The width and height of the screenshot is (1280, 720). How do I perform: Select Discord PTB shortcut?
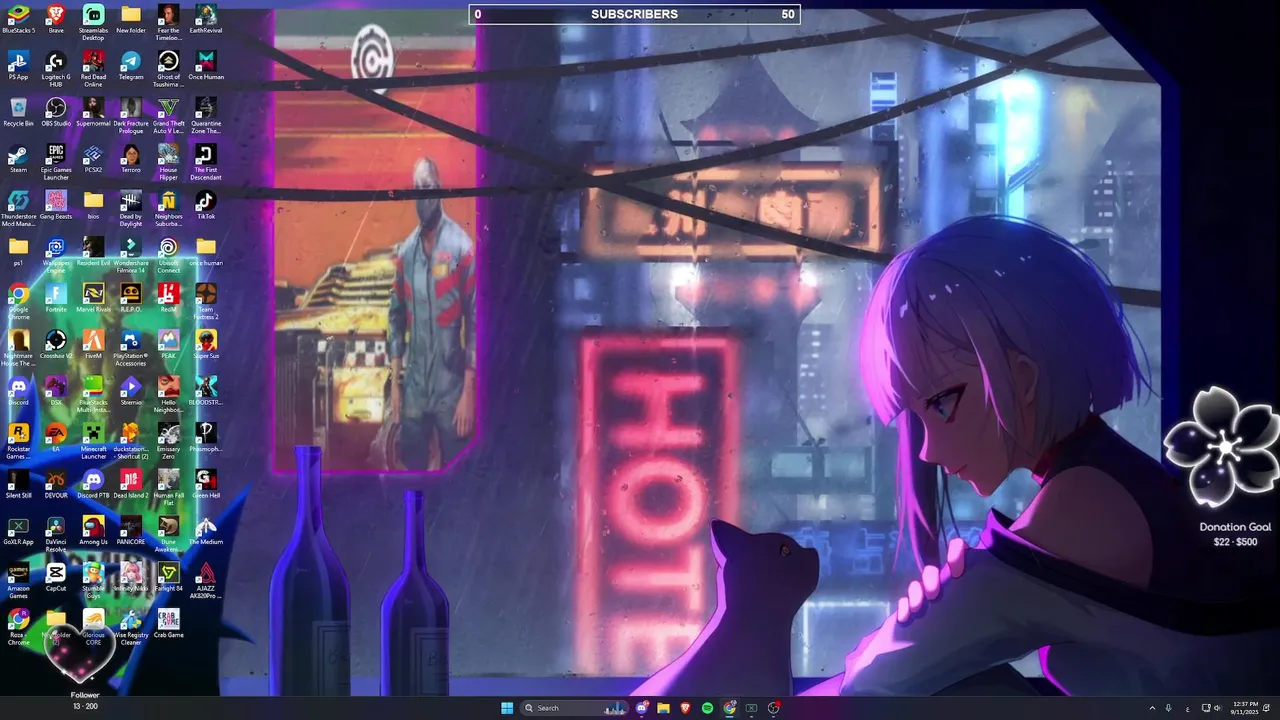(93, 479)
